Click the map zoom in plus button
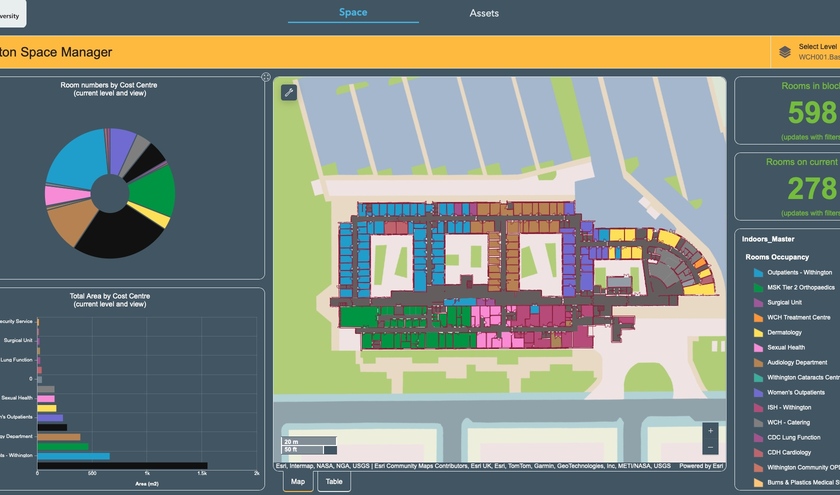The image size is (840, 495). pos(710,431)
